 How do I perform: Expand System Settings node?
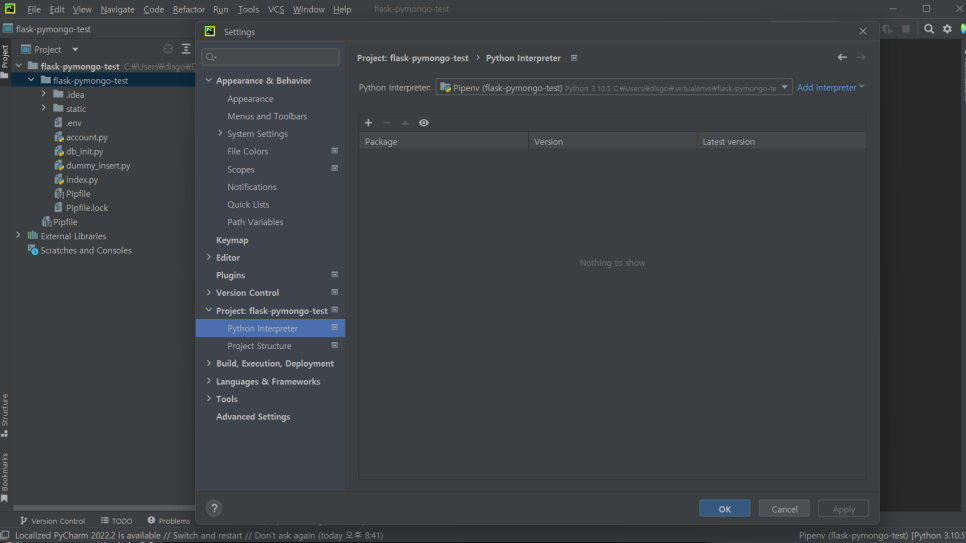[220, 133]
